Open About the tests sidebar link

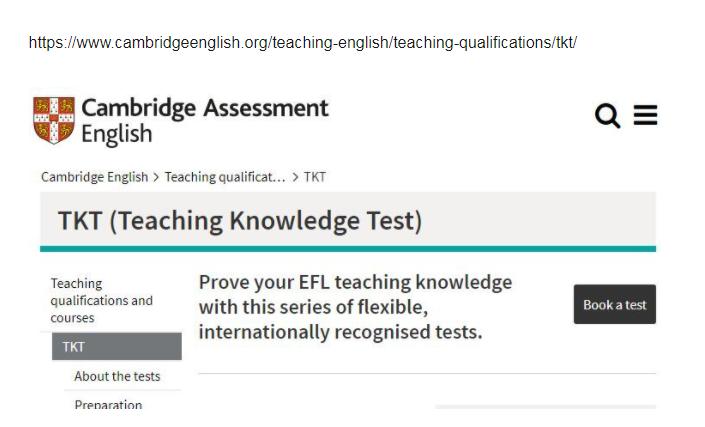point(117,376)
